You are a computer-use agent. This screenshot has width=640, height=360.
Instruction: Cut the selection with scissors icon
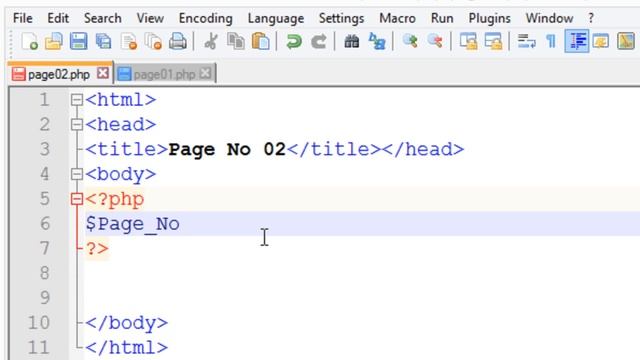[211, 42]
